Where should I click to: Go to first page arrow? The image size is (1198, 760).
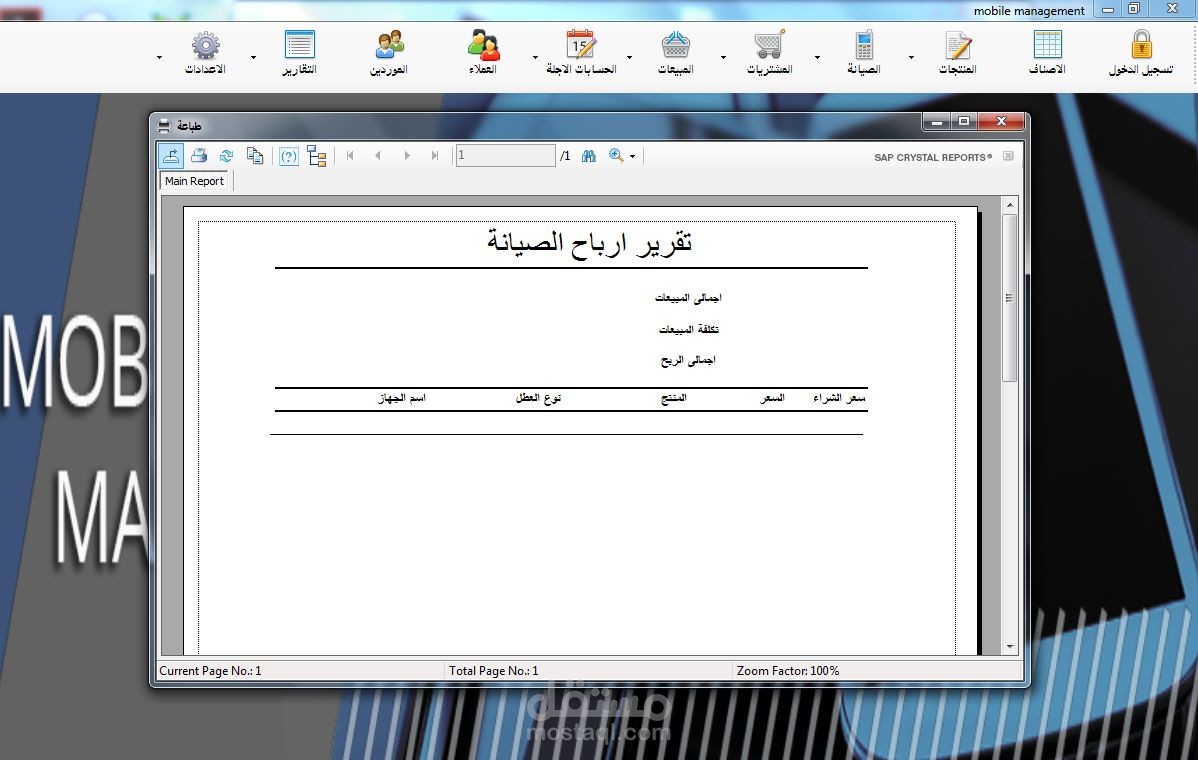pyautogui.click(x=350, y=156)
